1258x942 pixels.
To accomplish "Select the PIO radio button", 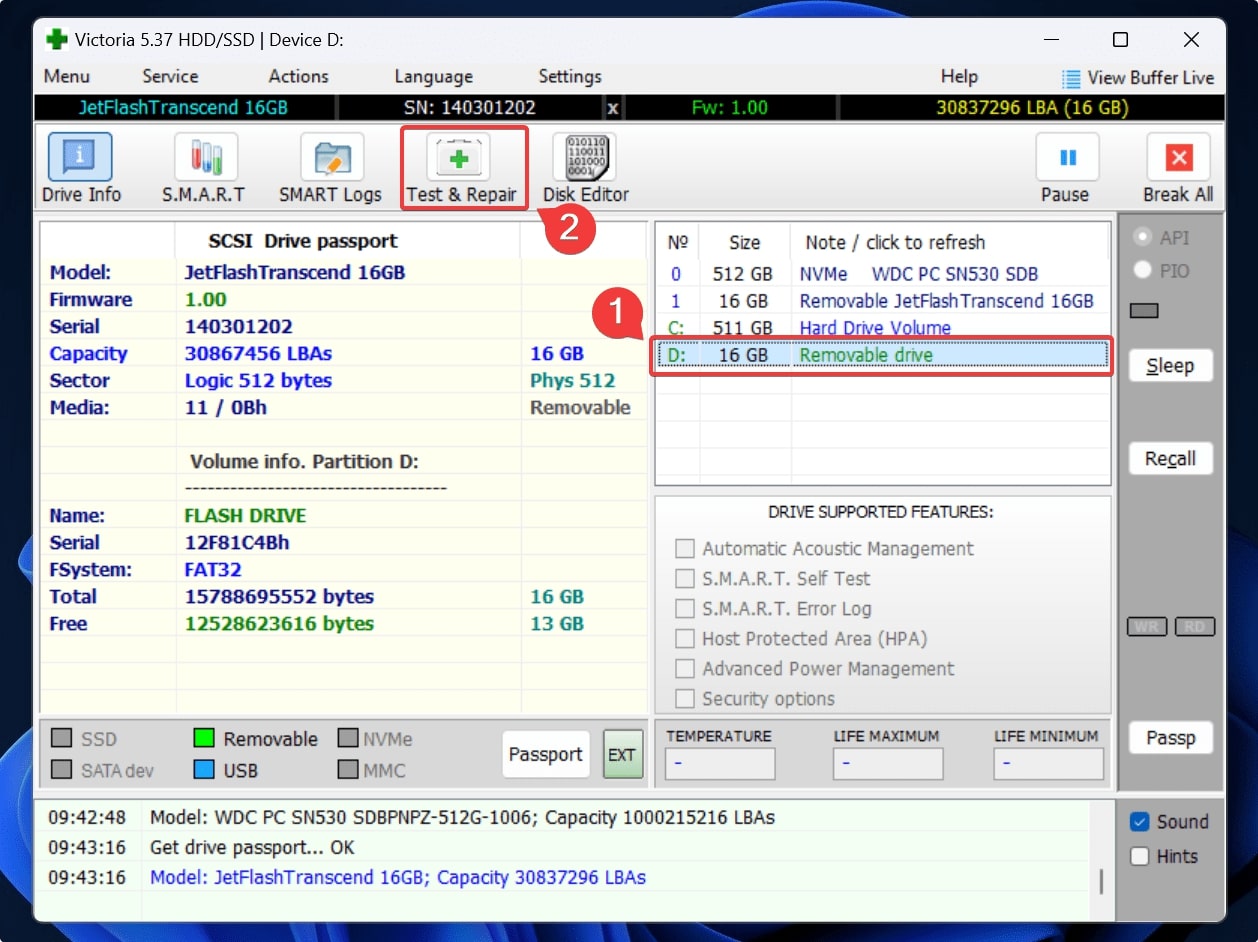I will (1142, 270).
